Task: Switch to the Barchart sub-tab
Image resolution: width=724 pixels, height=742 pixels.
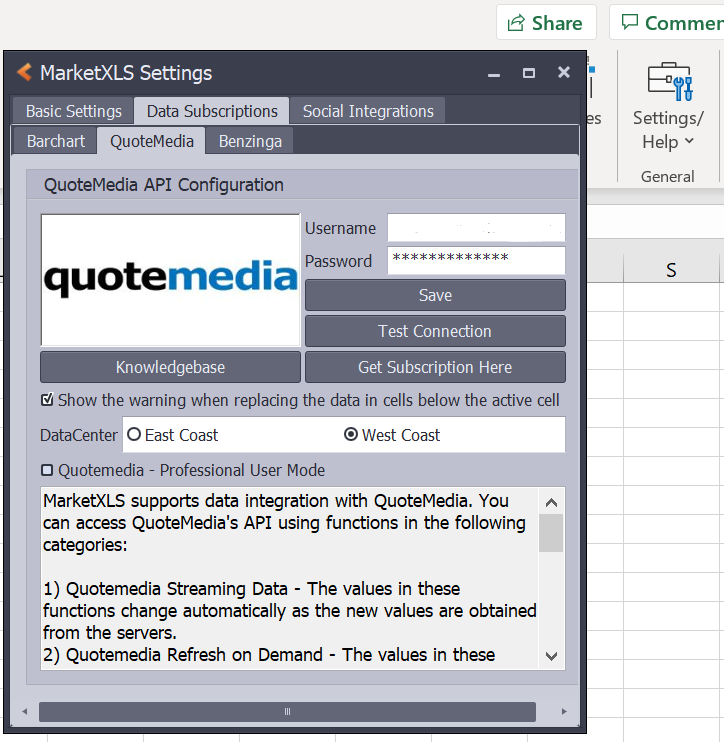Action: click(56, 141)
